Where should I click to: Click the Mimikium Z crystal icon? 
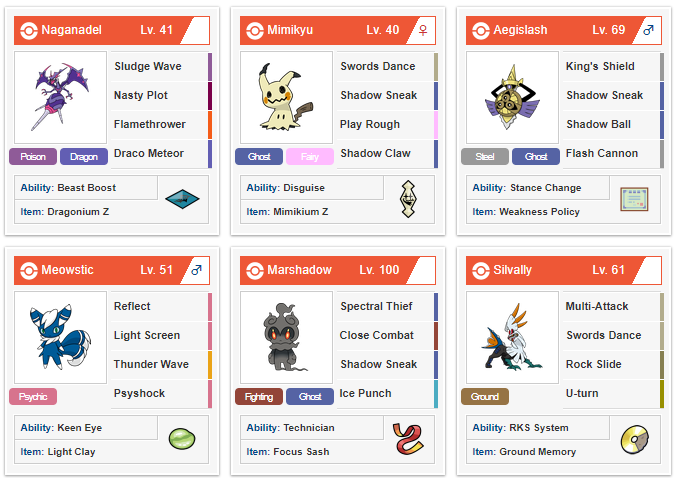(x=408, y=199)
